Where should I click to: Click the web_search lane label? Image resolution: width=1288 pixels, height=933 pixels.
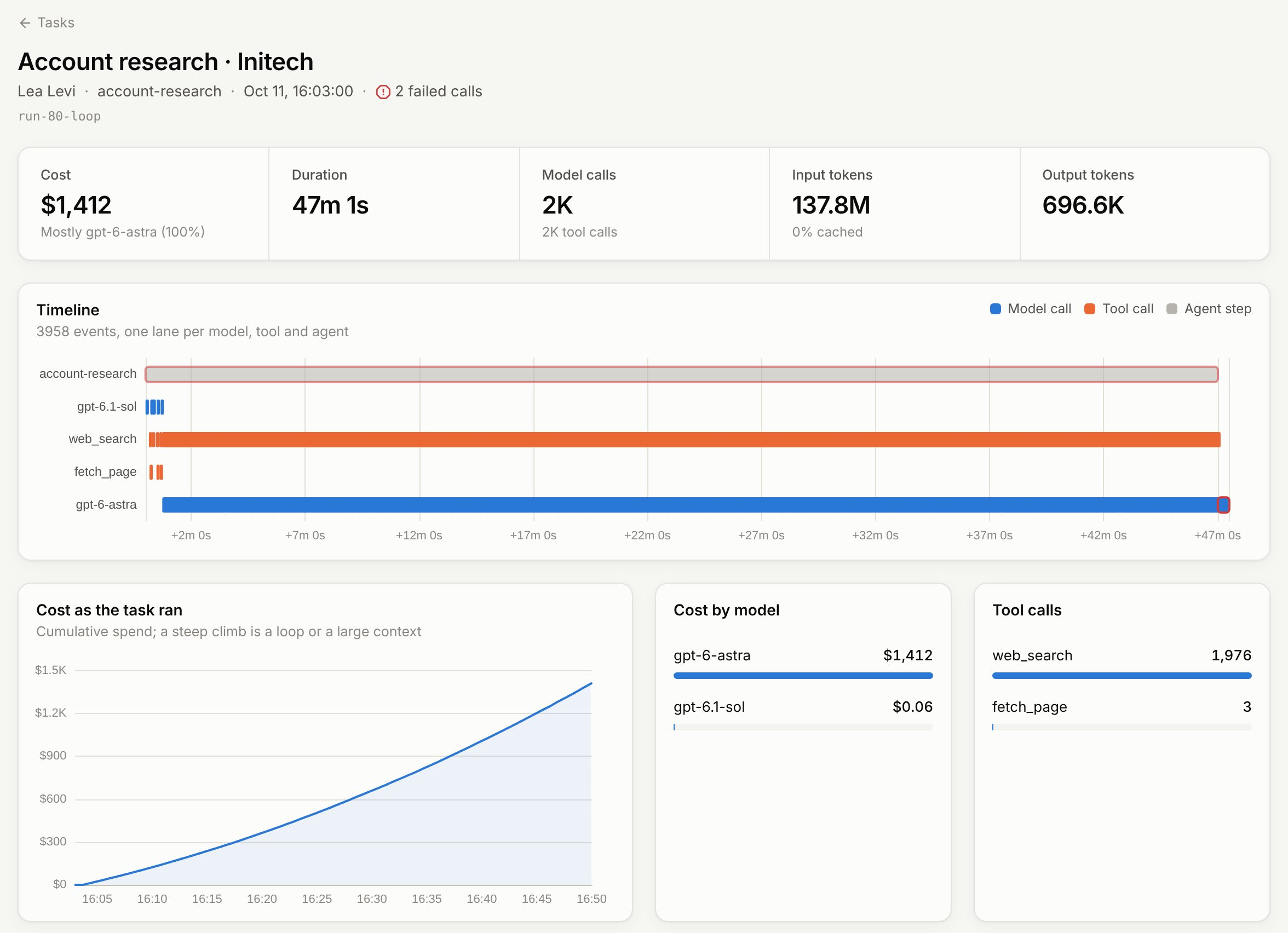pyautogui.click(x=103, y=439)
